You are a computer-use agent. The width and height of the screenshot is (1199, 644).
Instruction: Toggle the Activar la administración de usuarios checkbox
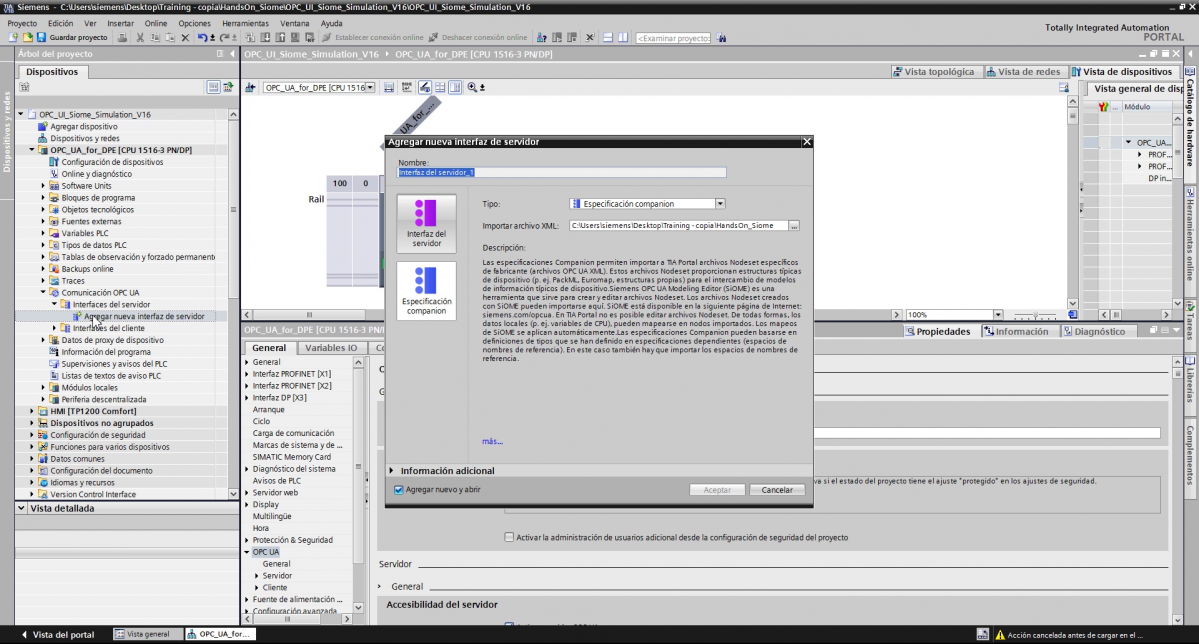click(x=509, y=538)
